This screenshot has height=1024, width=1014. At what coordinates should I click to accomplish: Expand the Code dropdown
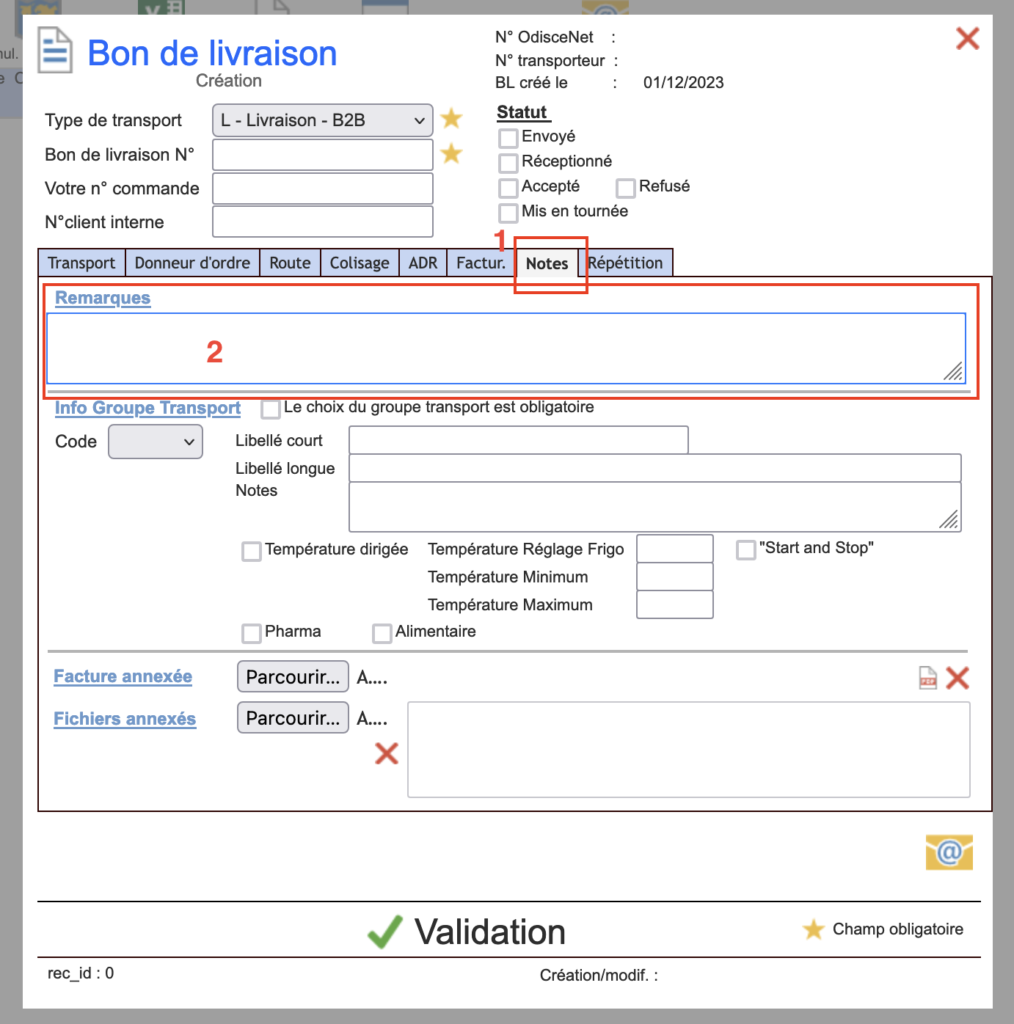(155, 442)
